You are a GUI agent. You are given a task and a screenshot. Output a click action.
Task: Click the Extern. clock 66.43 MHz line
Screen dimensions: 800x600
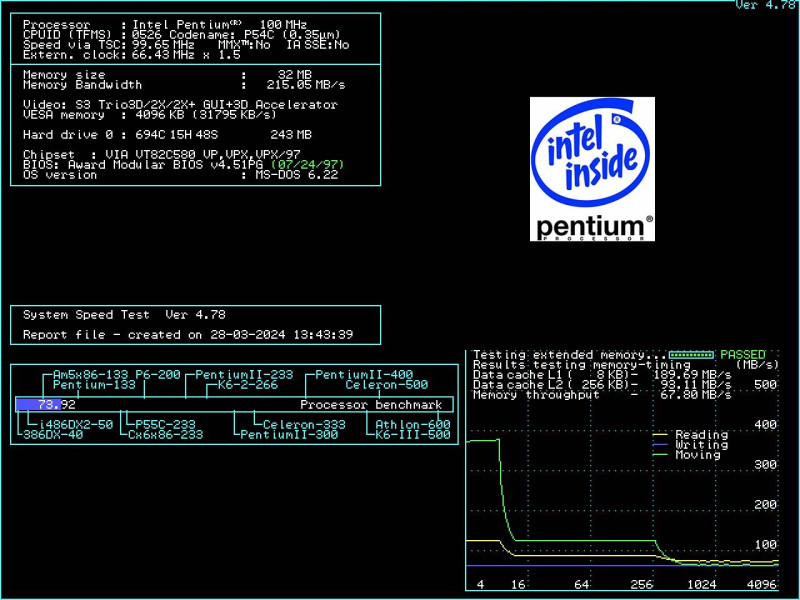click(x=132, y=55)
